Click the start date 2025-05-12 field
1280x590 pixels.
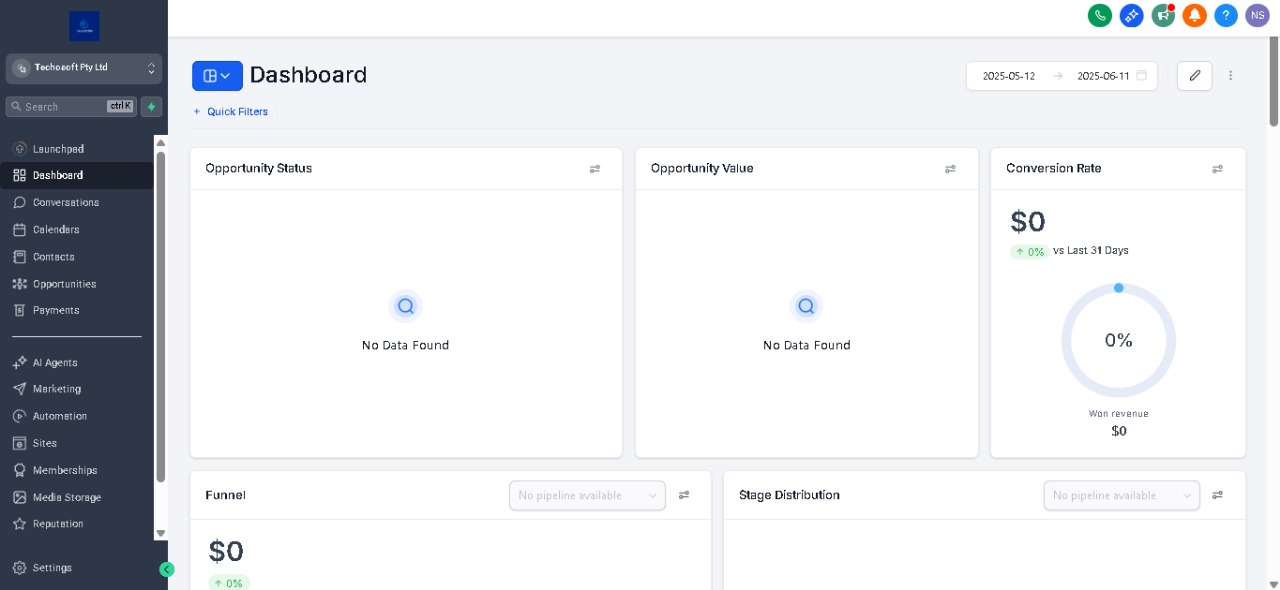point(1009,76)
